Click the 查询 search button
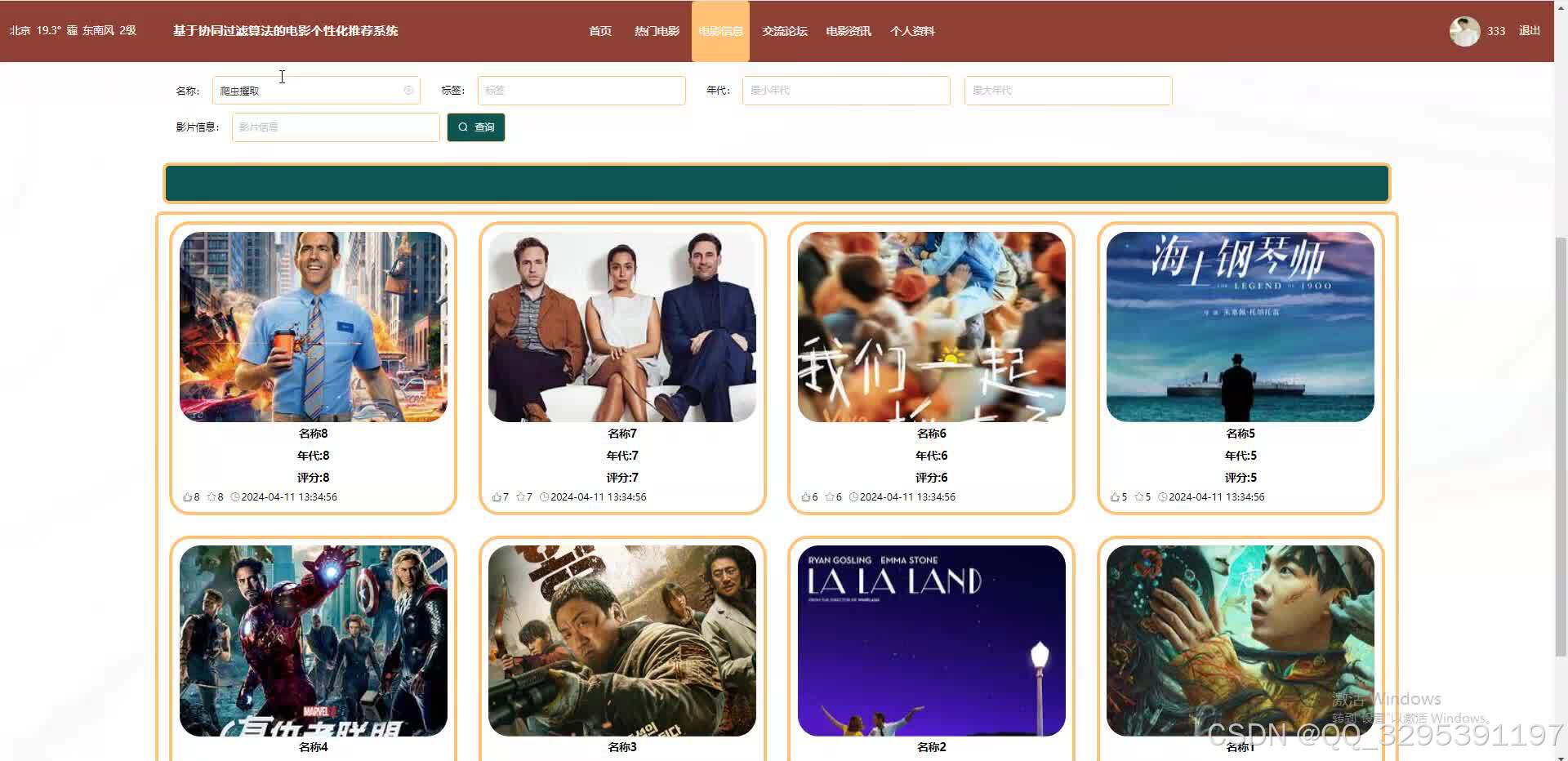1568x761 pixels. (476, 127)
